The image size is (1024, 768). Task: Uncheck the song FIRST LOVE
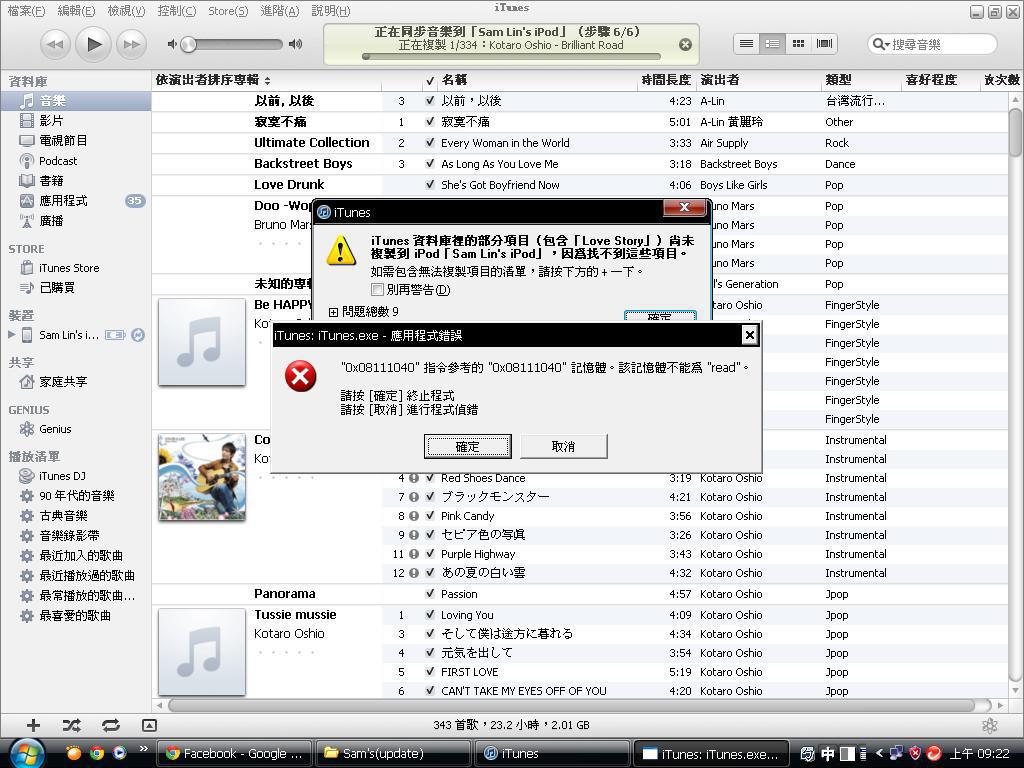430,671
